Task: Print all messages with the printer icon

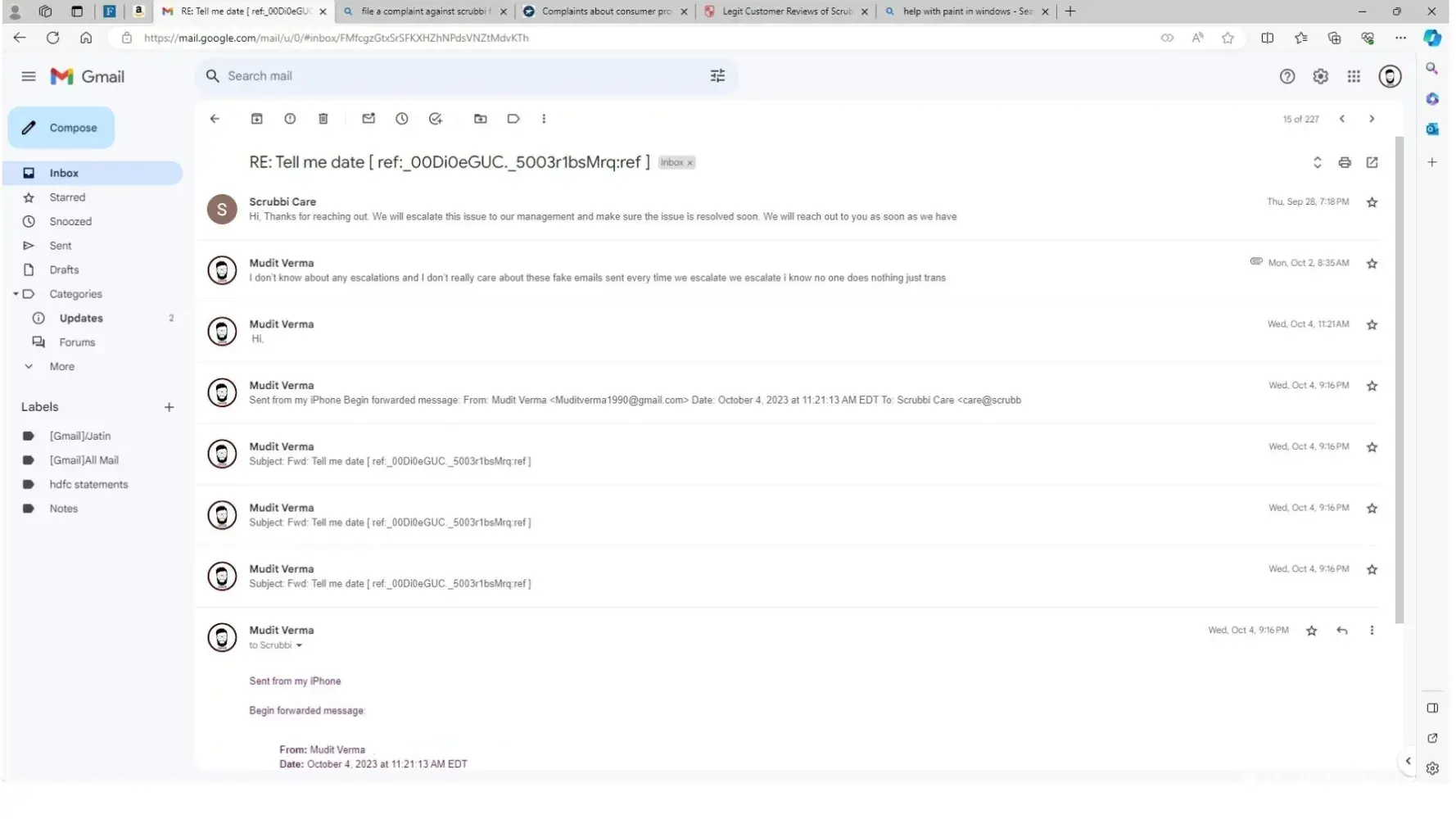Action: tap(1345, 162)
